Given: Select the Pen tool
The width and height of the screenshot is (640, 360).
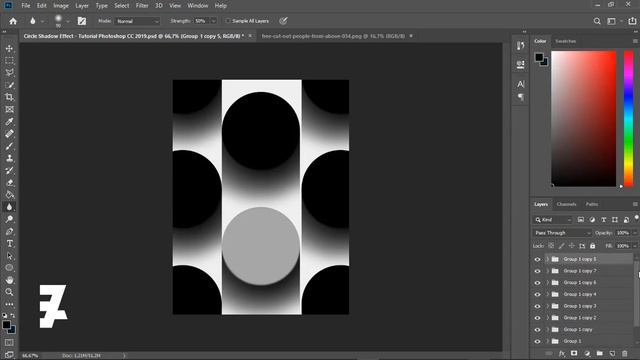Looking at the screenshot, I should point(9,231).
